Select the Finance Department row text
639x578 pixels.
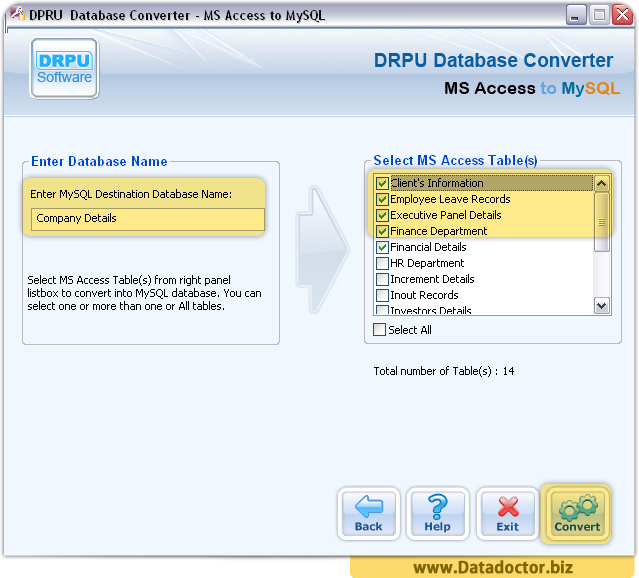tap(438, 231)
